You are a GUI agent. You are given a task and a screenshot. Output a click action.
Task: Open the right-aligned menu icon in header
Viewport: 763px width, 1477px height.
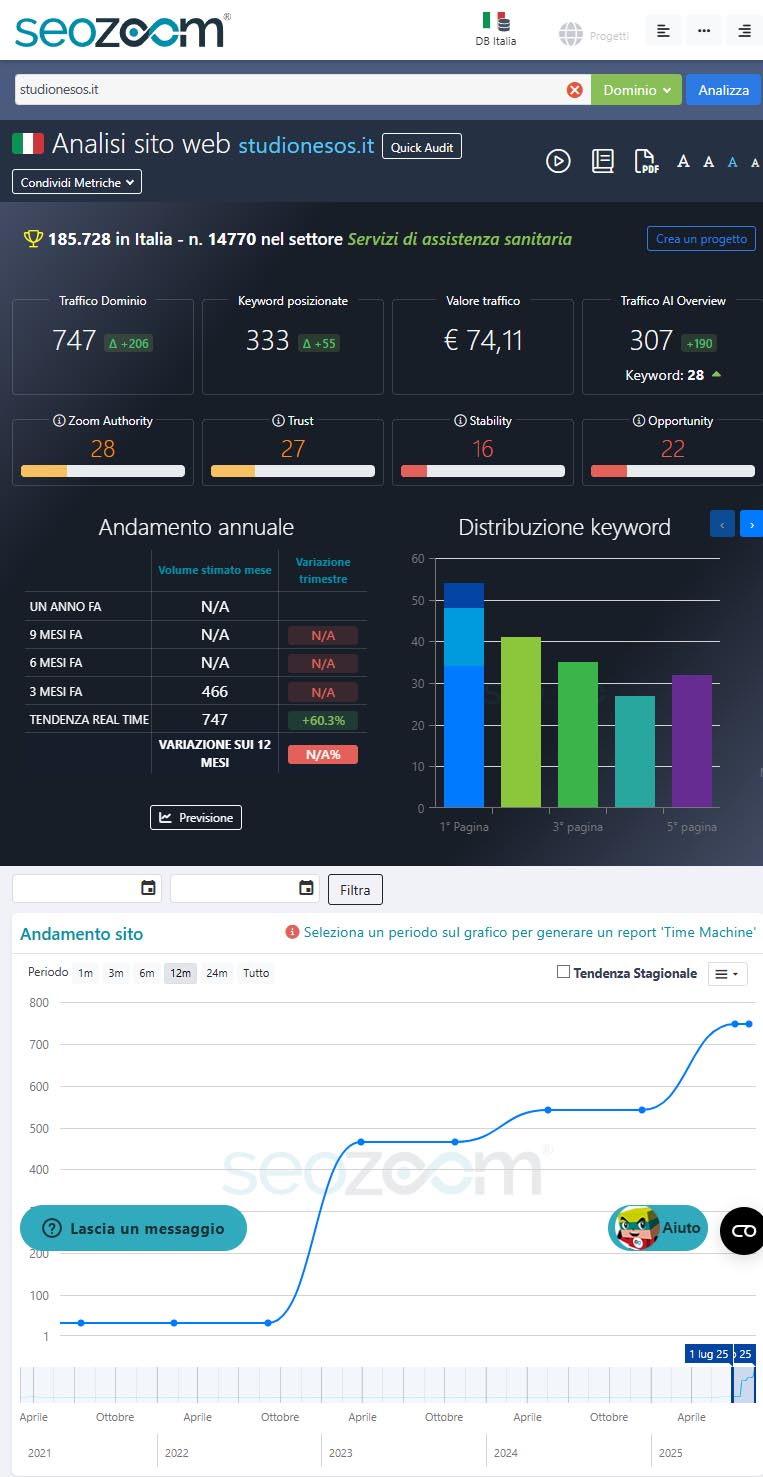(744, 32)
